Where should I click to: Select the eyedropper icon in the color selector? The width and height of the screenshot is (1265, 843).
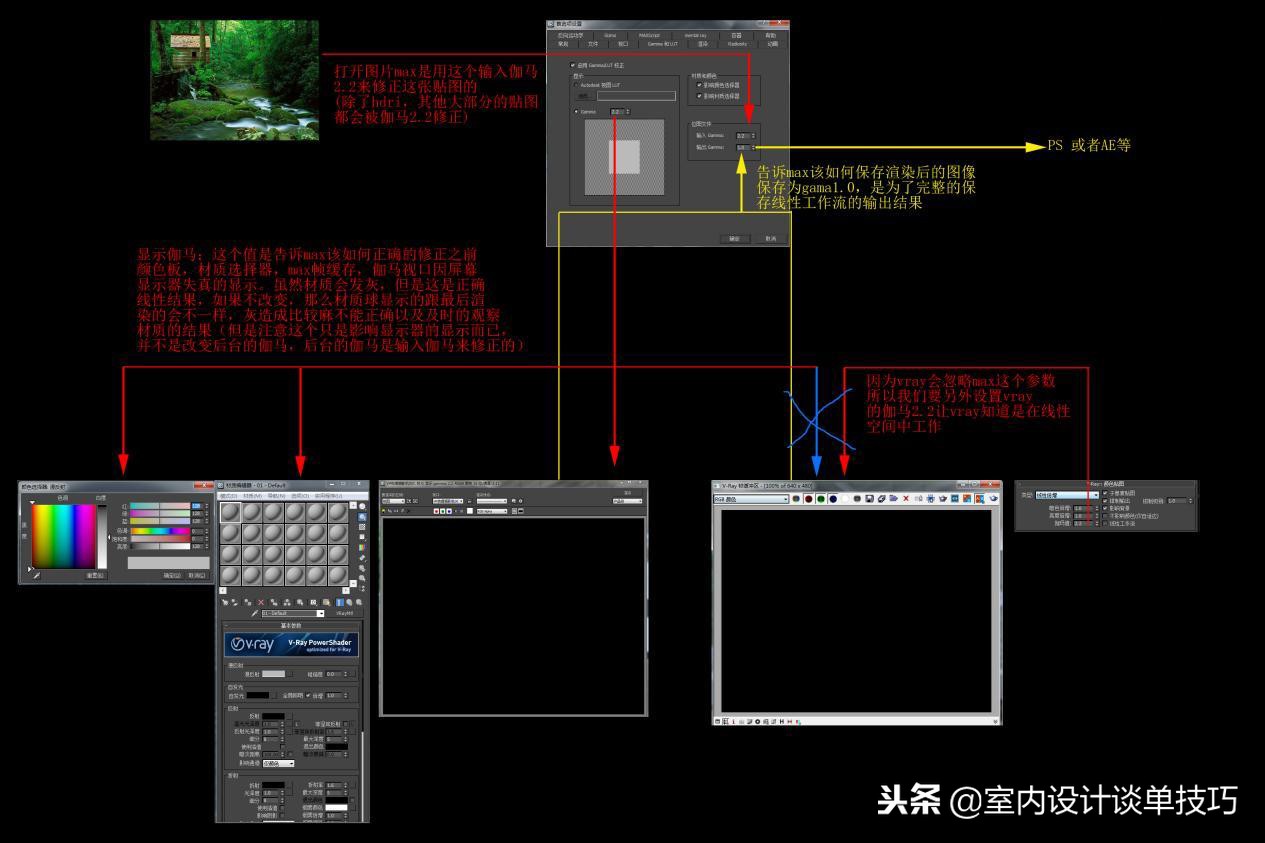[36, 576]
